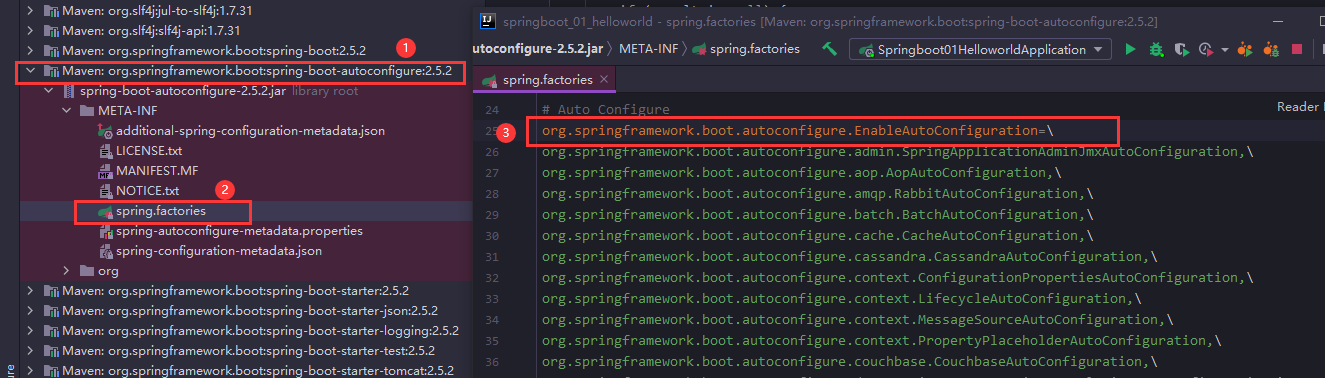This screenshot has height=378, width=1325.
Task: Click the spring-boot-starter-logging:2.5.2 library icon
Action: click(x=50, y=331)
